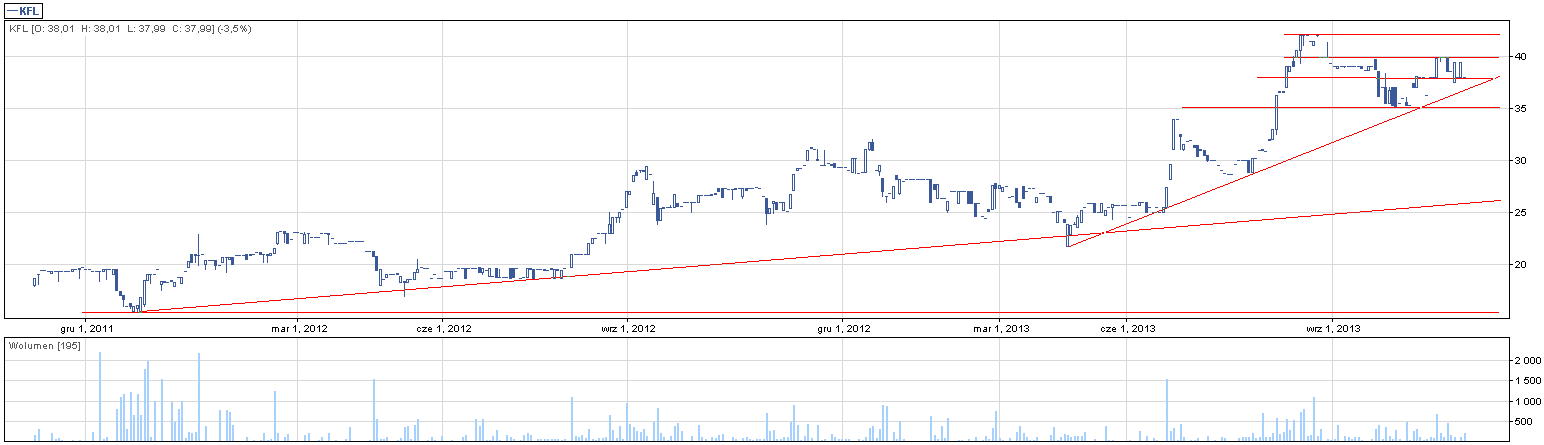Click price axis value 40
The height and width of the screenshot is (445, 1544).
[x=1519, y=57]
